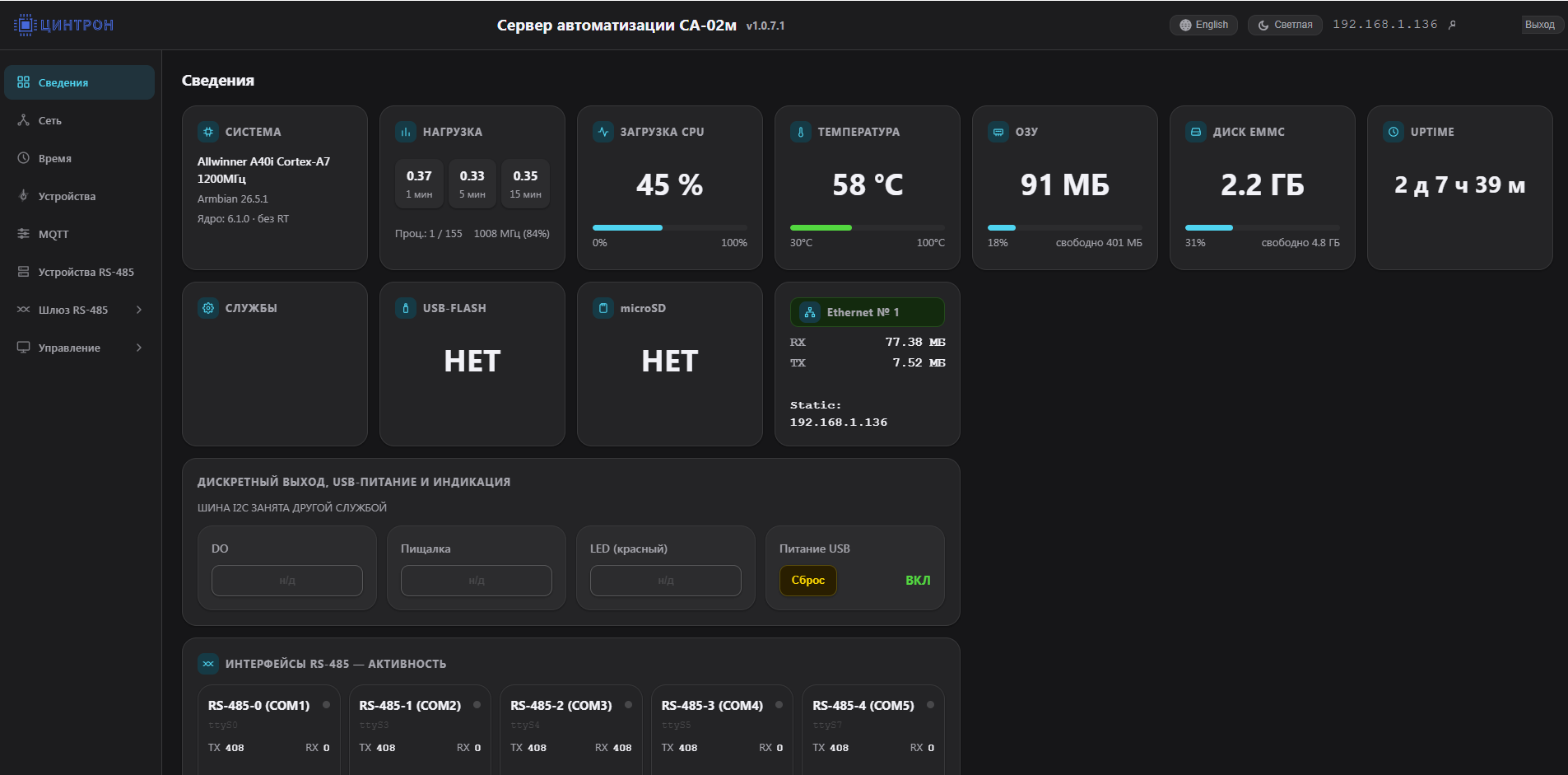This screenshot has height=775, width=1568.
Task: Click RS-485-0 (COM1) activity indicator dot
Action: click(x=326, y=705)
